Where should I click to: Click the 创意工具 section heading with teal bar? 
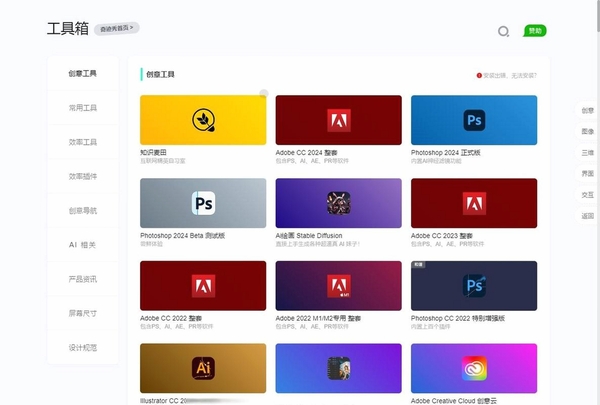(x=158, y=74)
